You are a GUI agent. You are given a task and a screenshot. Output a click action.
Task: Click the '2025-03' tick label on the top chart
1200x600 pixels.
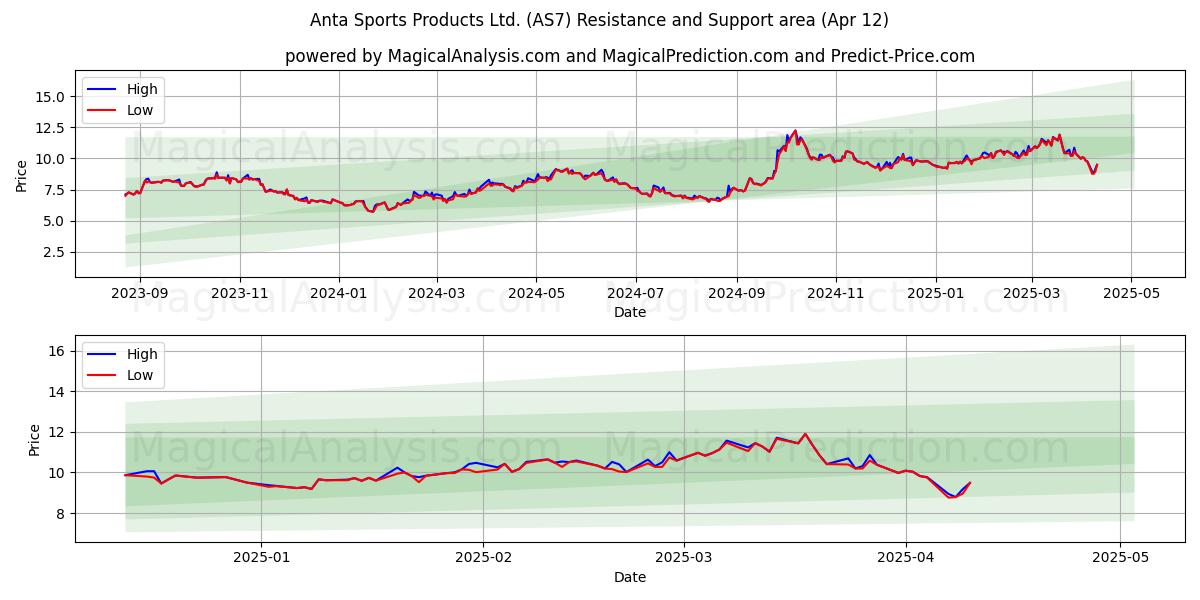coord(1032,294)
